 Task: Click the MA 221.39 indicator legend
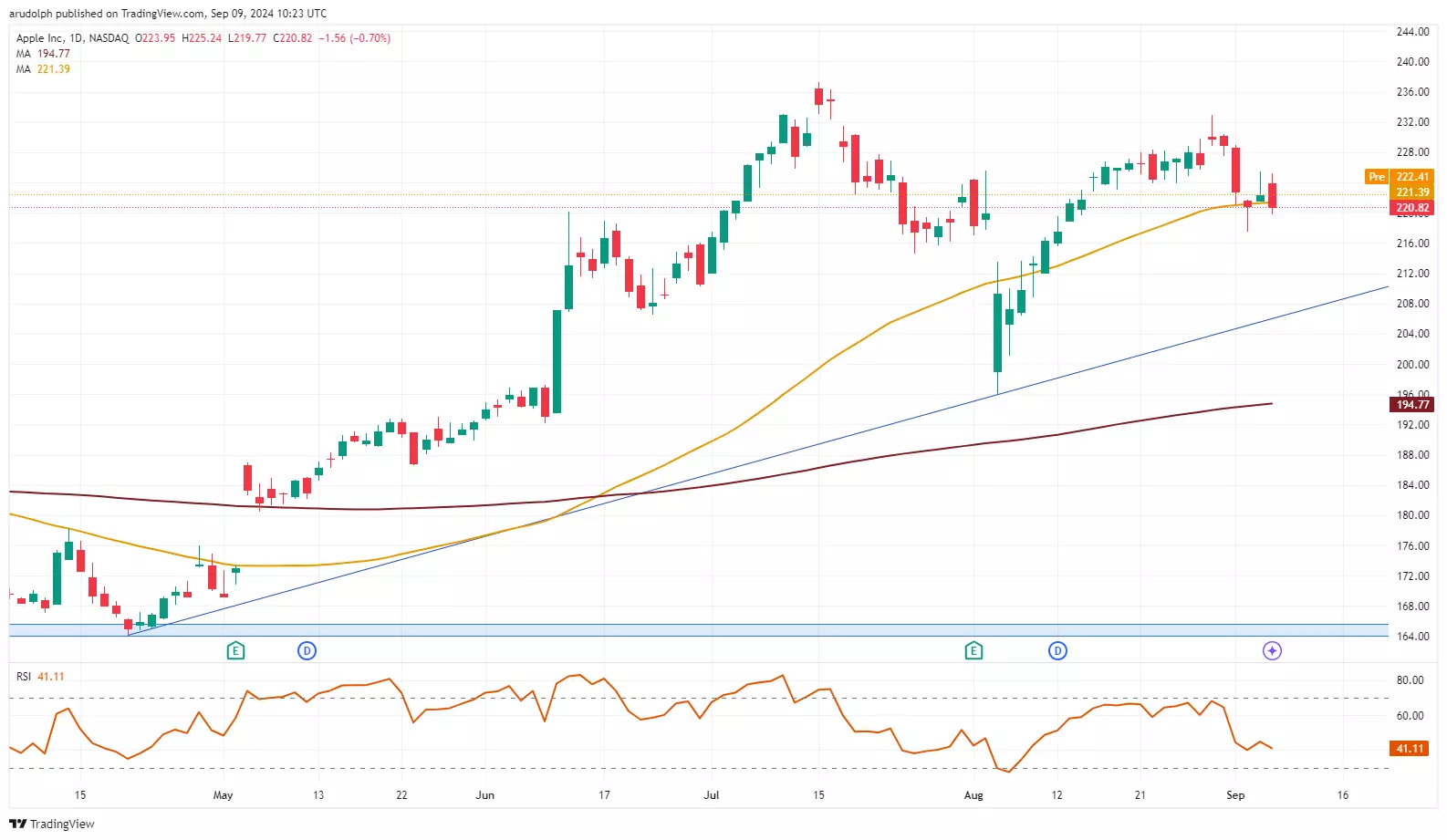(x=43, y=69)
